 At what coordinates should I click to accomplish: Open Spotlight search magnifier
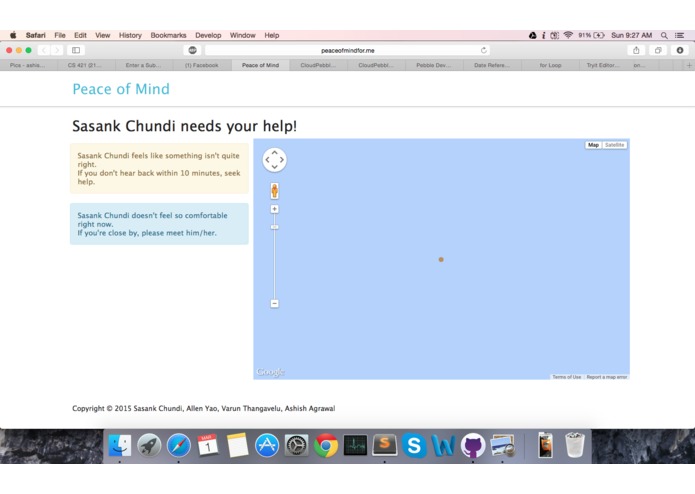click(664, 35)
